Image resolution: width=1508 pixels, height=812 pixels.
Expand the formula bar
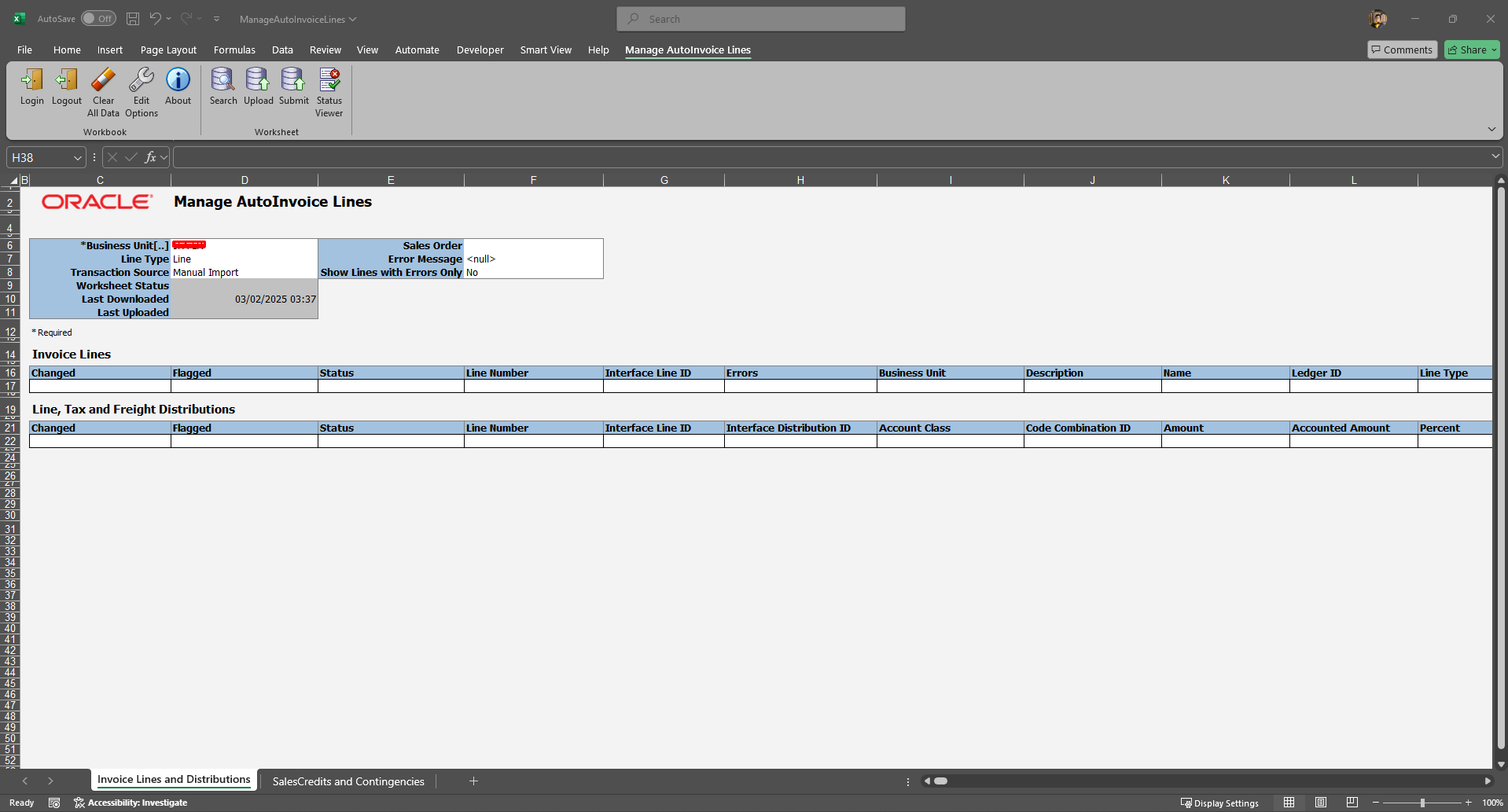click(1495, 157)
